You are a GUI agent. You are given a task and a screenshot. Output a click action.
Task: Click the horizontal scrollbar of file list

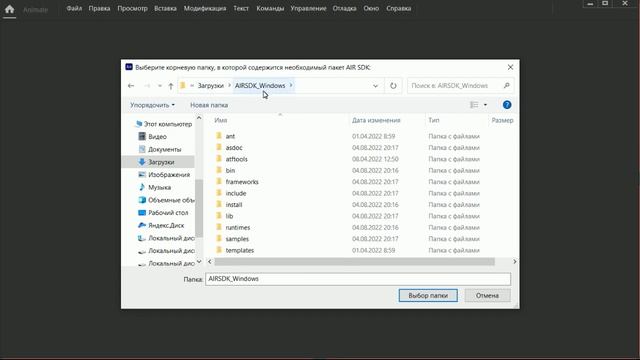[x=355, y=262]
